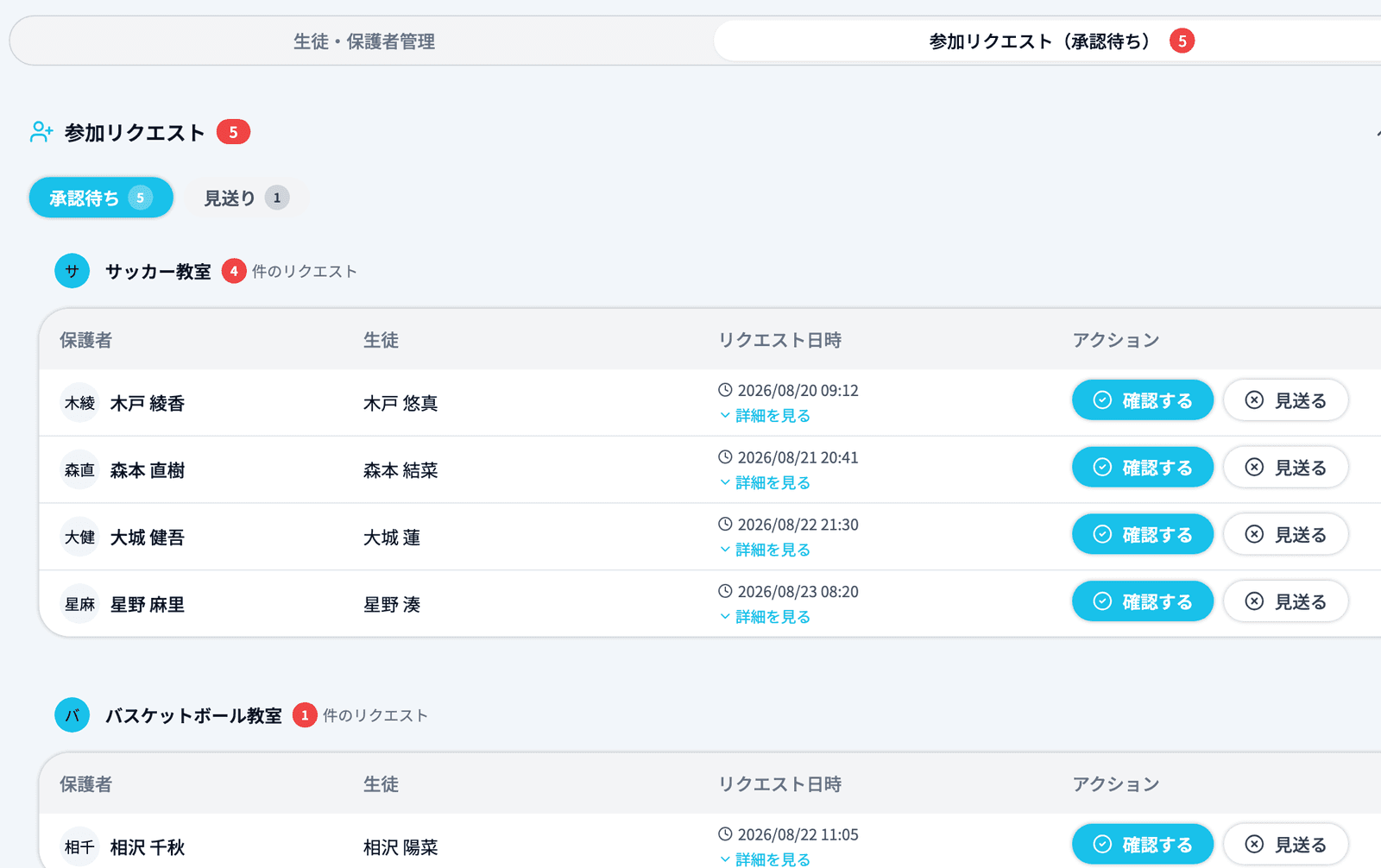Click student name 星野 湊
This screenshot has height=868, width=1381.
point(392,605)
